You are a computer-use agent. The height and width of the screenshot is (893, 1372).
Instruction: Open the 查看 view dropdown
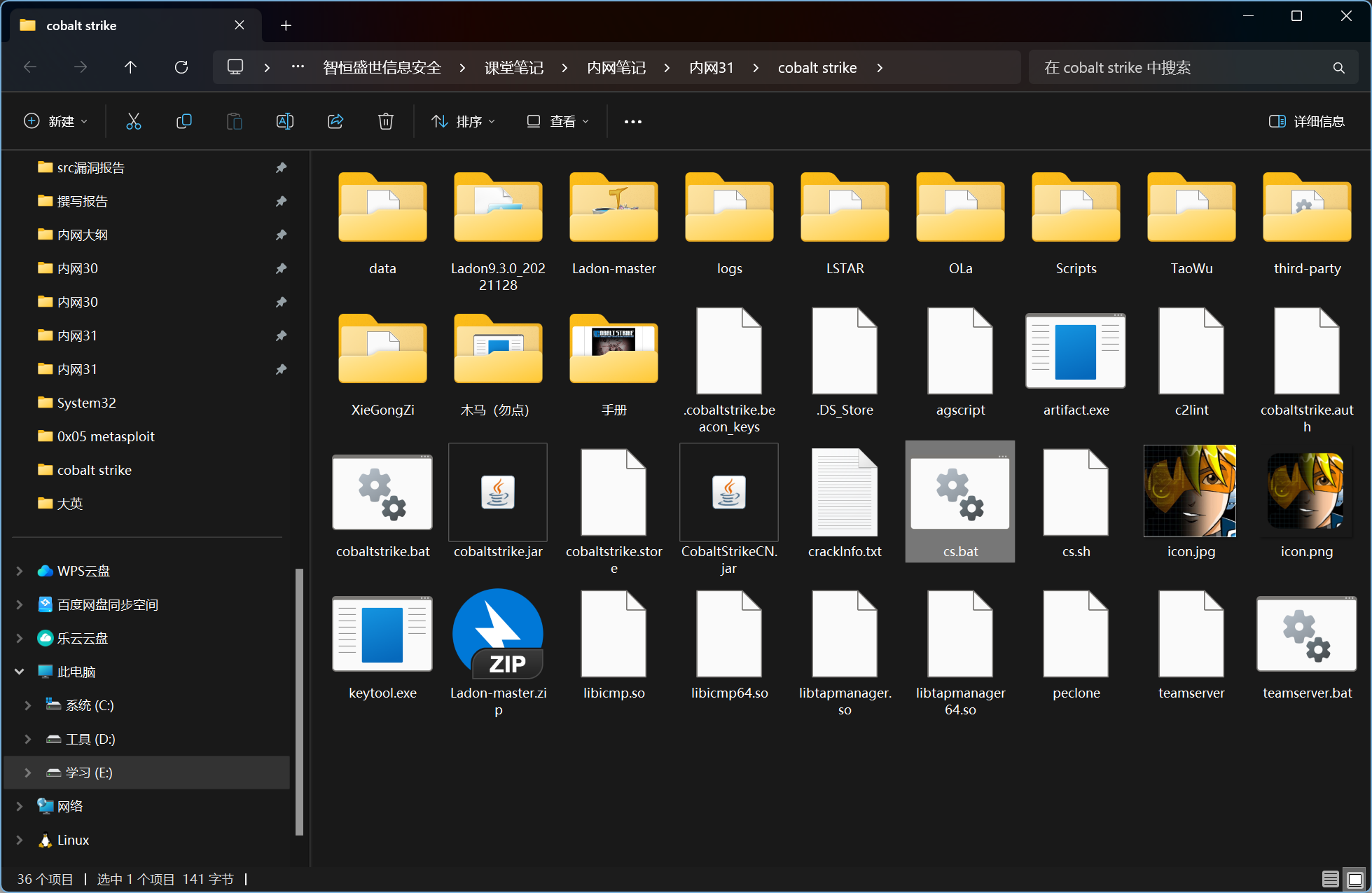pyautogui.click(x=557, y=121)
